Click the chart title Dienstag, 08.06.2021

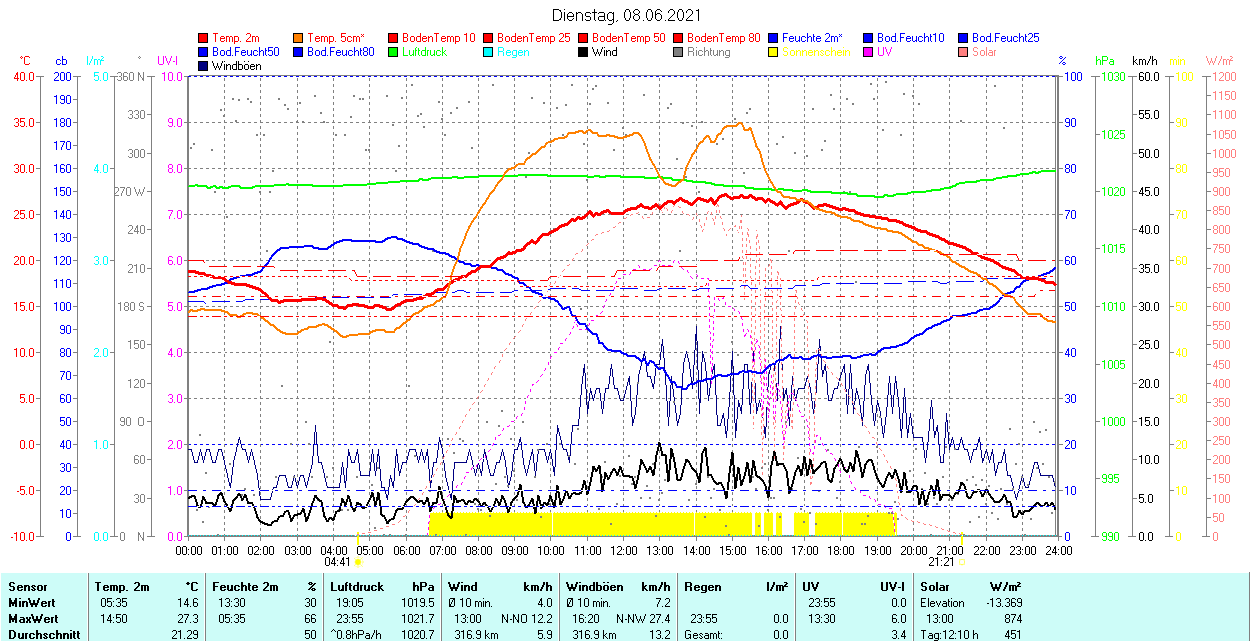626,16
